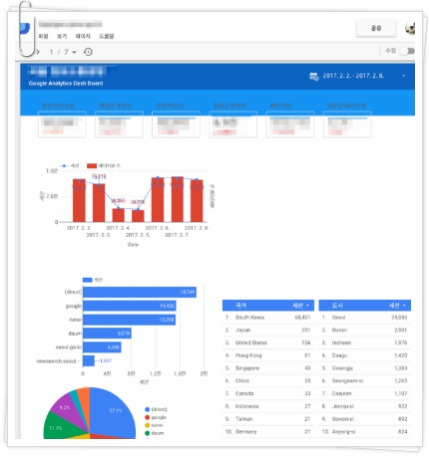Select the Japan row
This screenshot has height=457, width=429.
point(268,330)
